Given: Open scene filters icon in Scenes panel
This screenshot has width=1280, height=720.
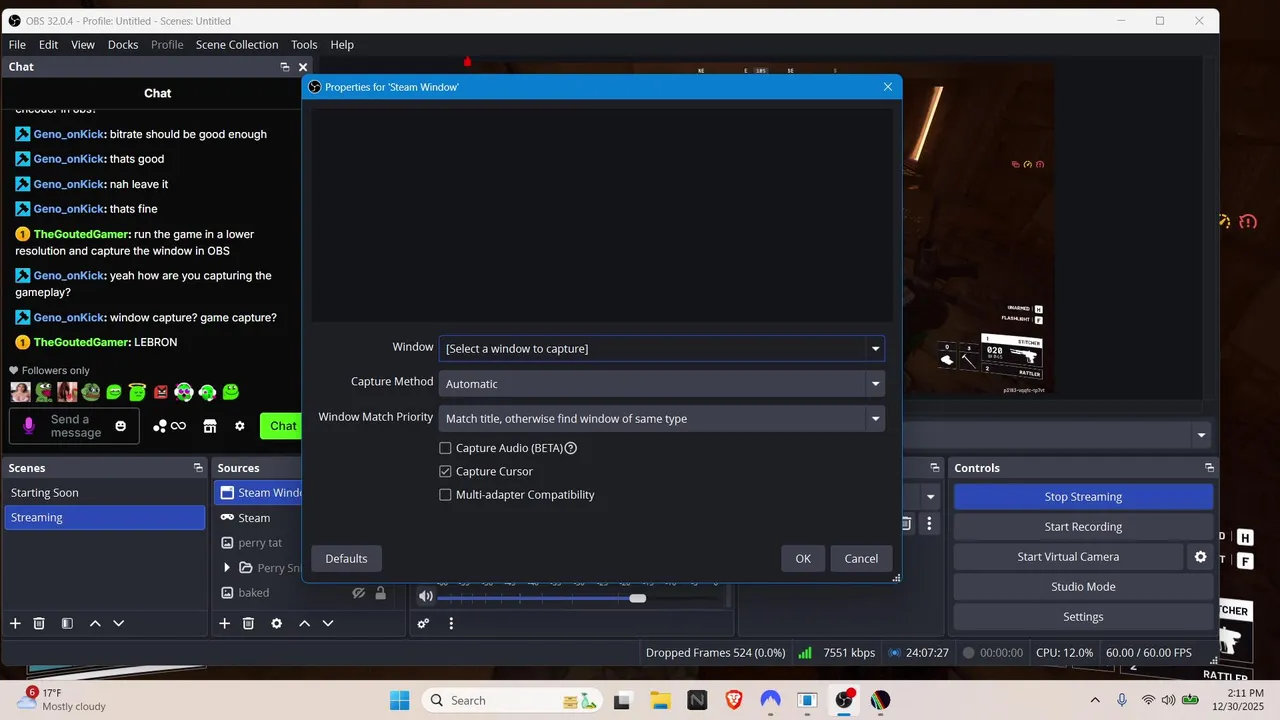Looking at the screenshot, I should point(67,623).
